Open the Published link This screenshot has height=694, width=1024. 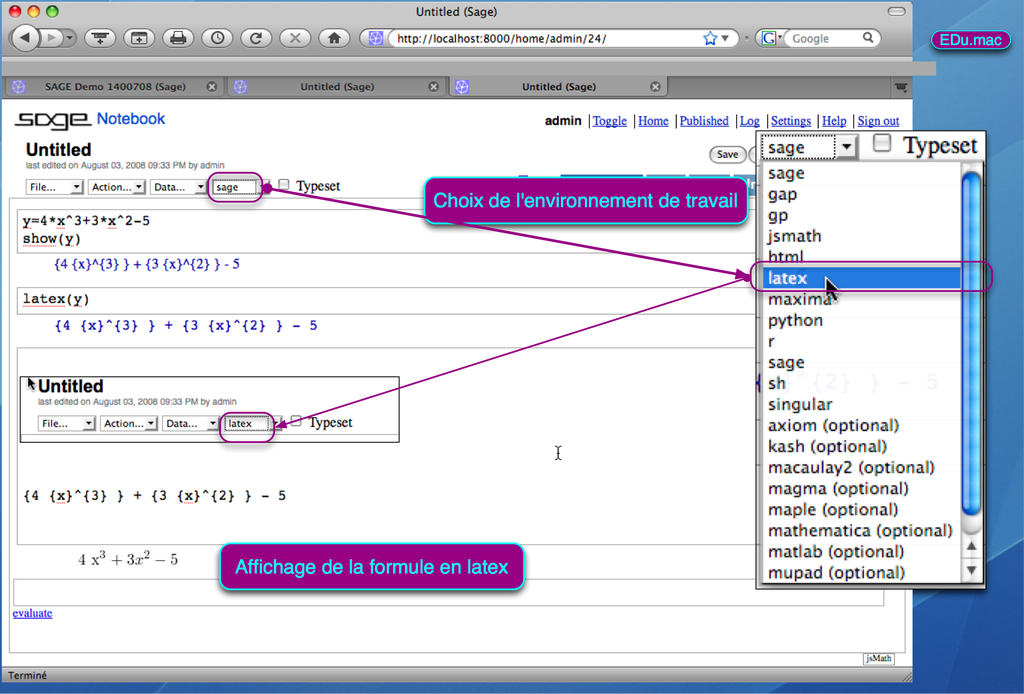pos(704,121)
